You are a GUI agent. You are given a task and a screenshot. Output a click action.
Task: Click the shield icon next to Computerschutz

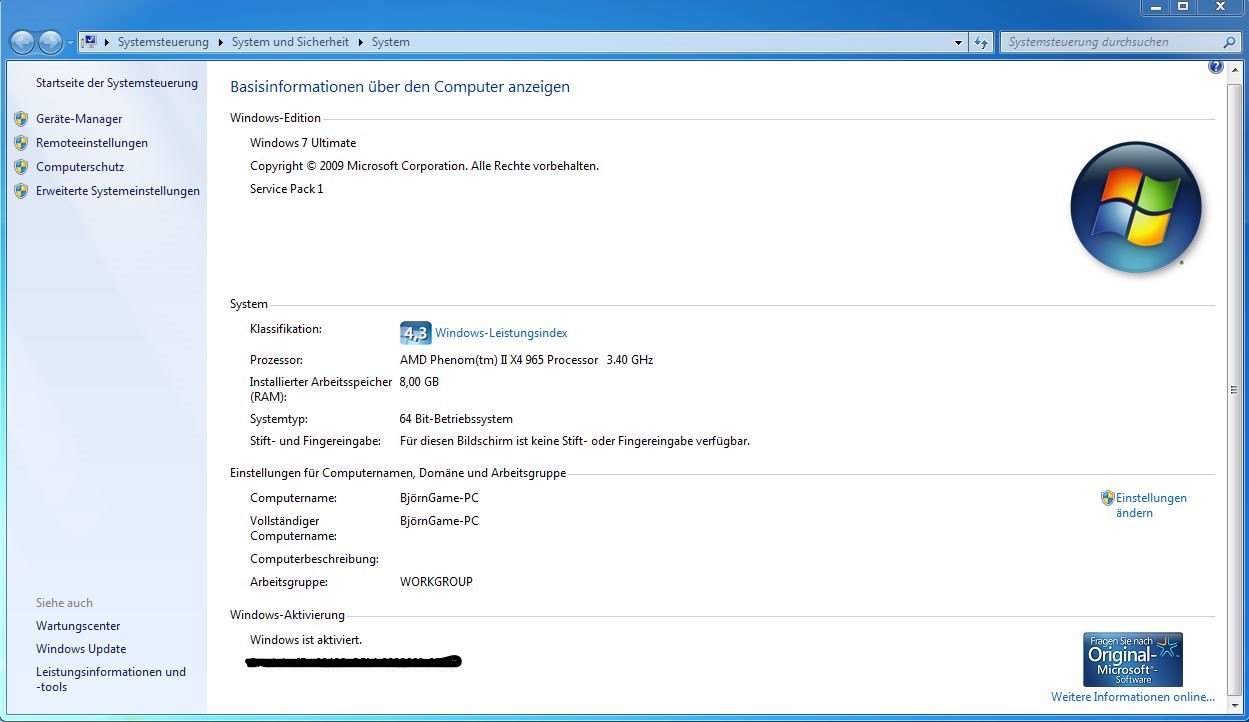click(21, 167)
